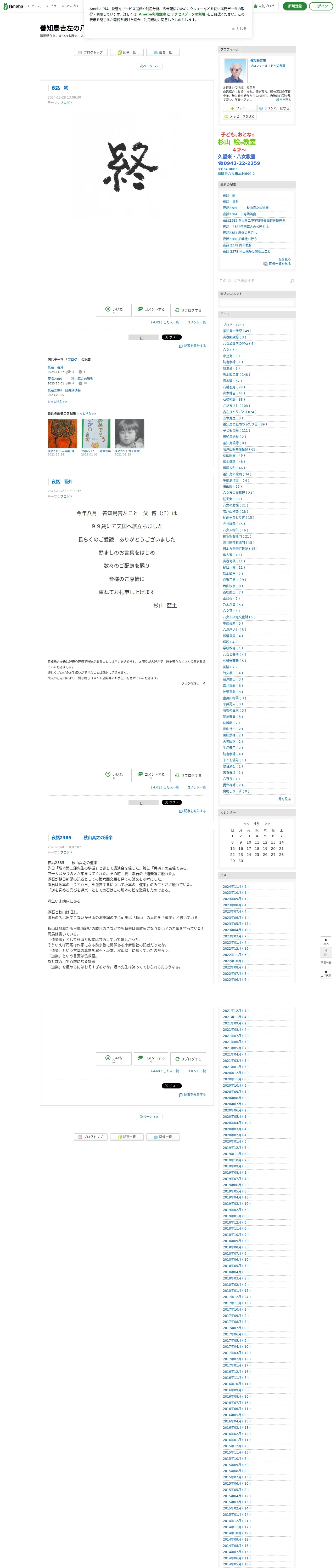The width and height of the screenshot is (336, 1568).
Task: Click gray share button under 夜話 終
Action: pyautogui.click(x=143, y=337)
